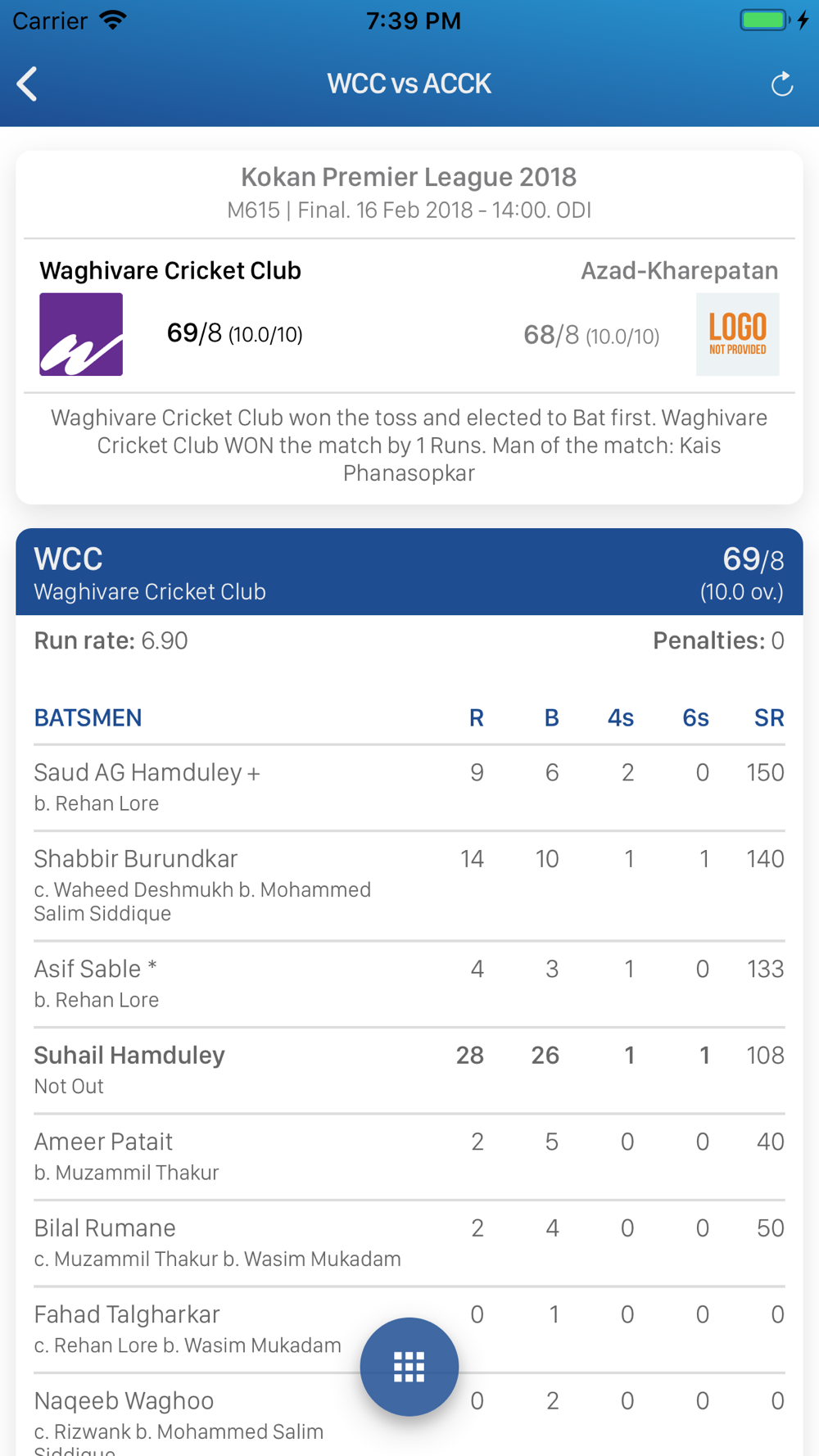Tap the Waghivare Cricket Club purple logo

[x=81, y=334]
